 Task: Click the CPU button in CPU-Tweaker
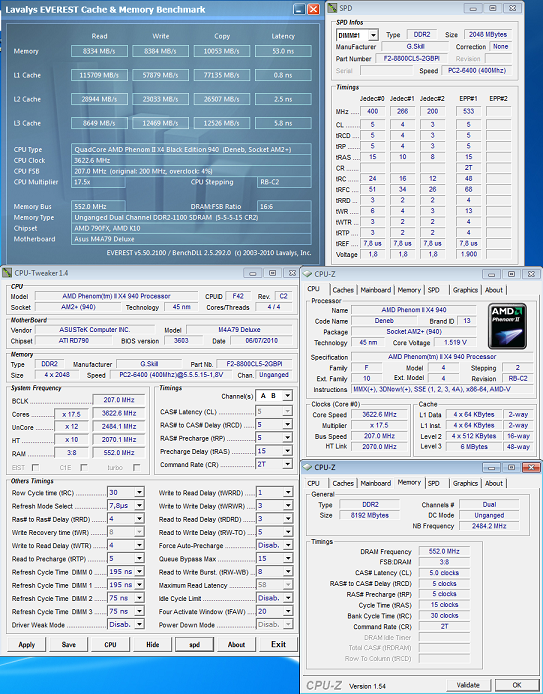110,644
